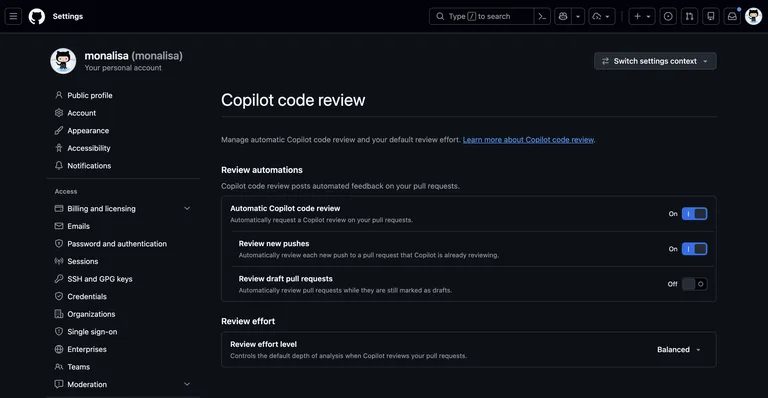This screenshot has width=768, height=398.
Task: Click the Organizations building icon
Action: point(59,314)
